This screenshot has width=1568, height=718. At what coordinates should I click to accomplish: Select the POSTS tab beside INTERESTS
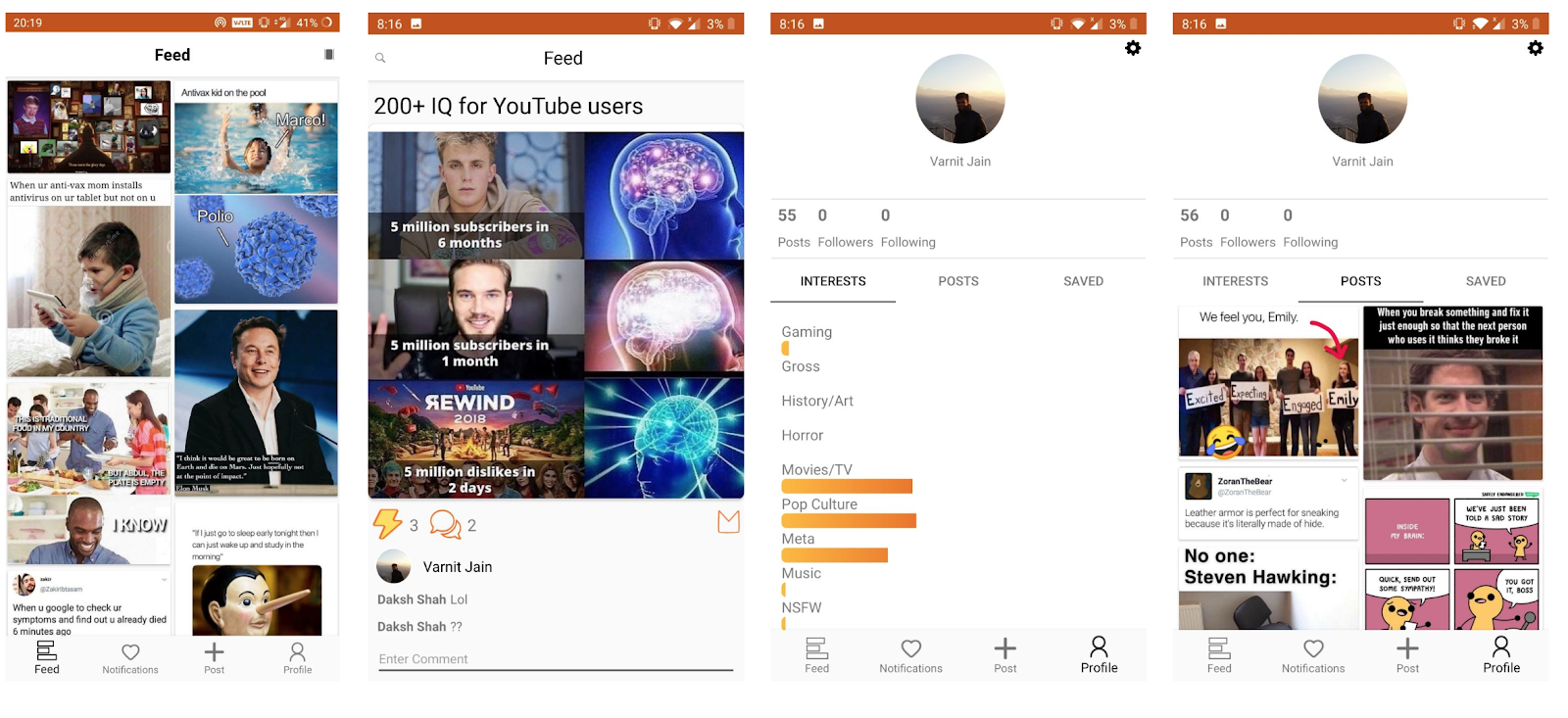pos(958,281)
